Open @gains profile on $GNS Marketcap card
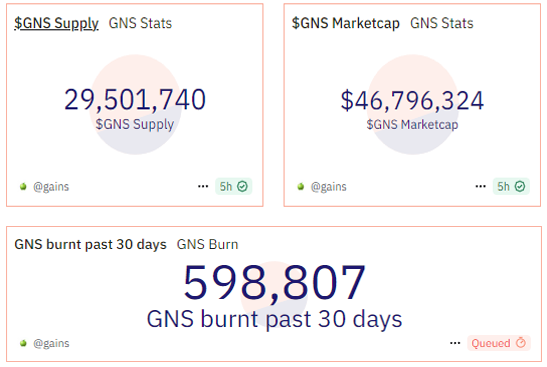 (329, 187)
